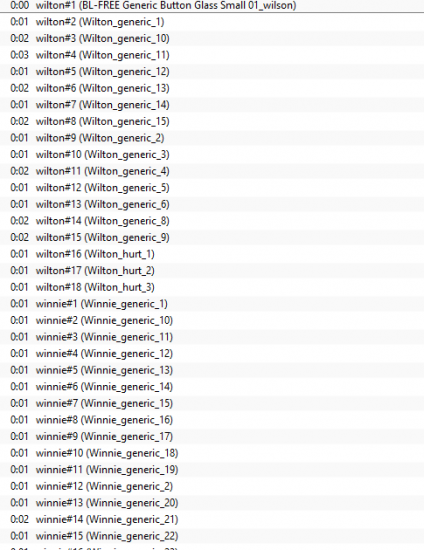This screenshot has height=550, width=424.
Task: Select winnie#12 (Winnie_generic_2) entry
Action: pyautogui.click(x=212, y=487)
